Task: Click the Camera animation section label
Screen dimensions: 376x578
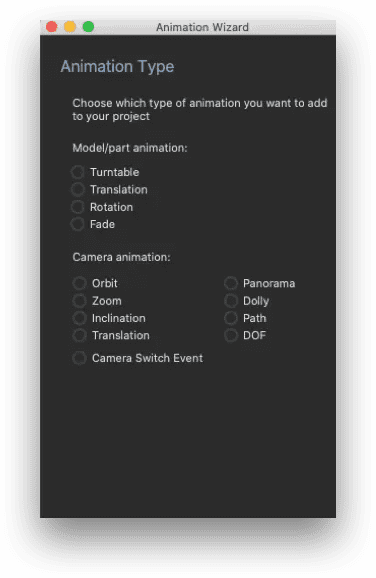Action: [121, 257]
